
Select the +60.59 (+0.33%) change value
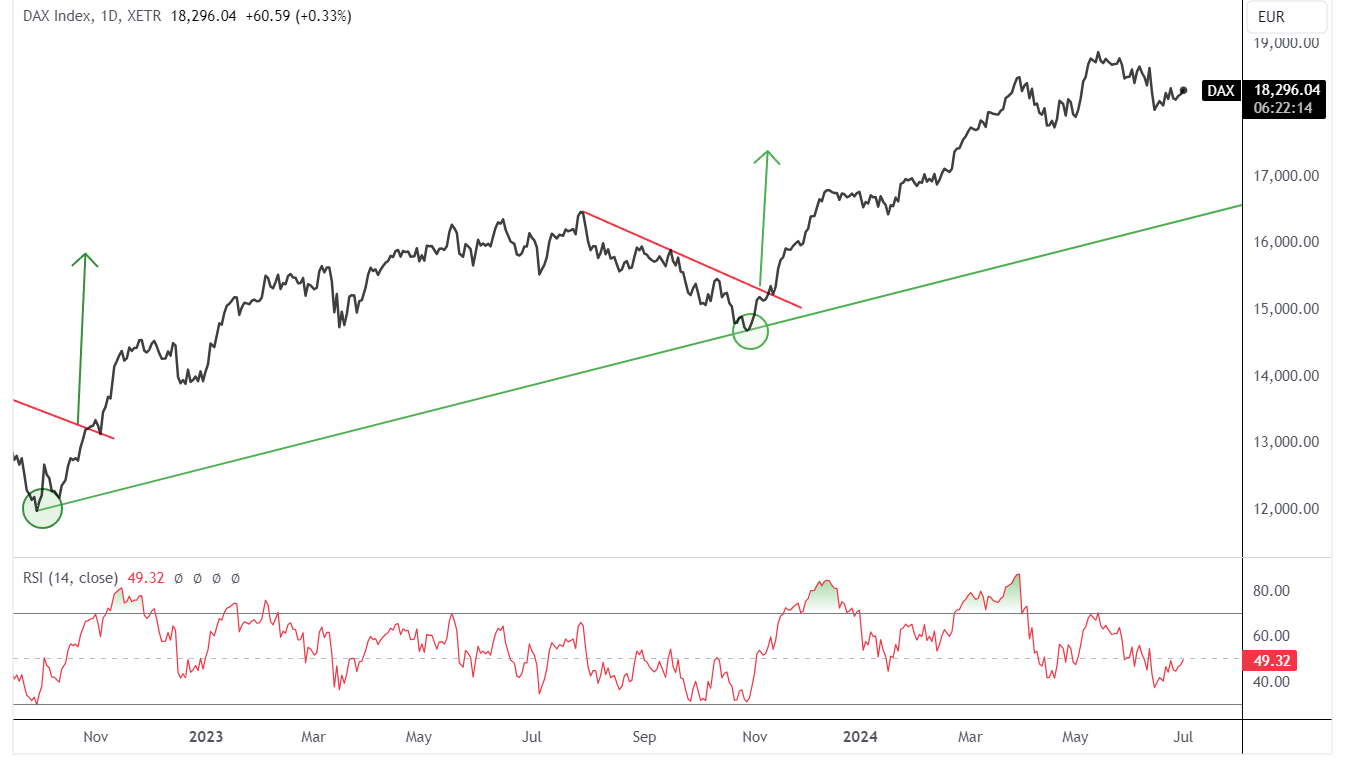(x=297, y=16)
